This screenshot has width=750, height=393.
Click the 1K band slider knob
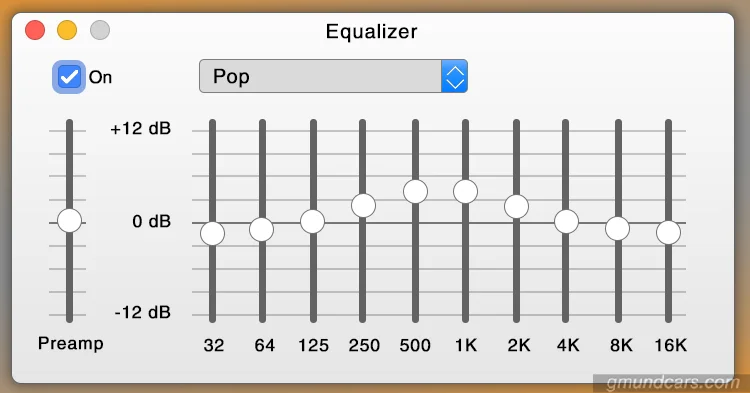click(465, 192)
